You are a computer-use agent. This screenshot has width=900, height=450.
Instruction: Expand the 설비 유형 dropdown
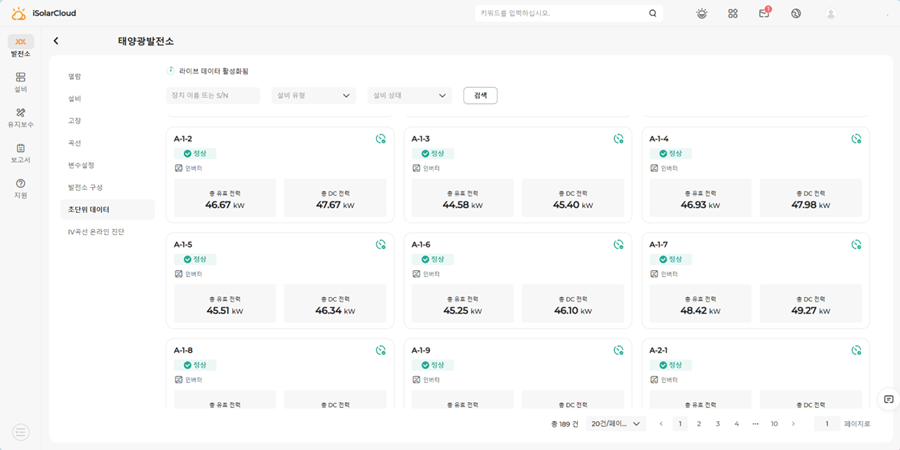(x=314, y=96)
